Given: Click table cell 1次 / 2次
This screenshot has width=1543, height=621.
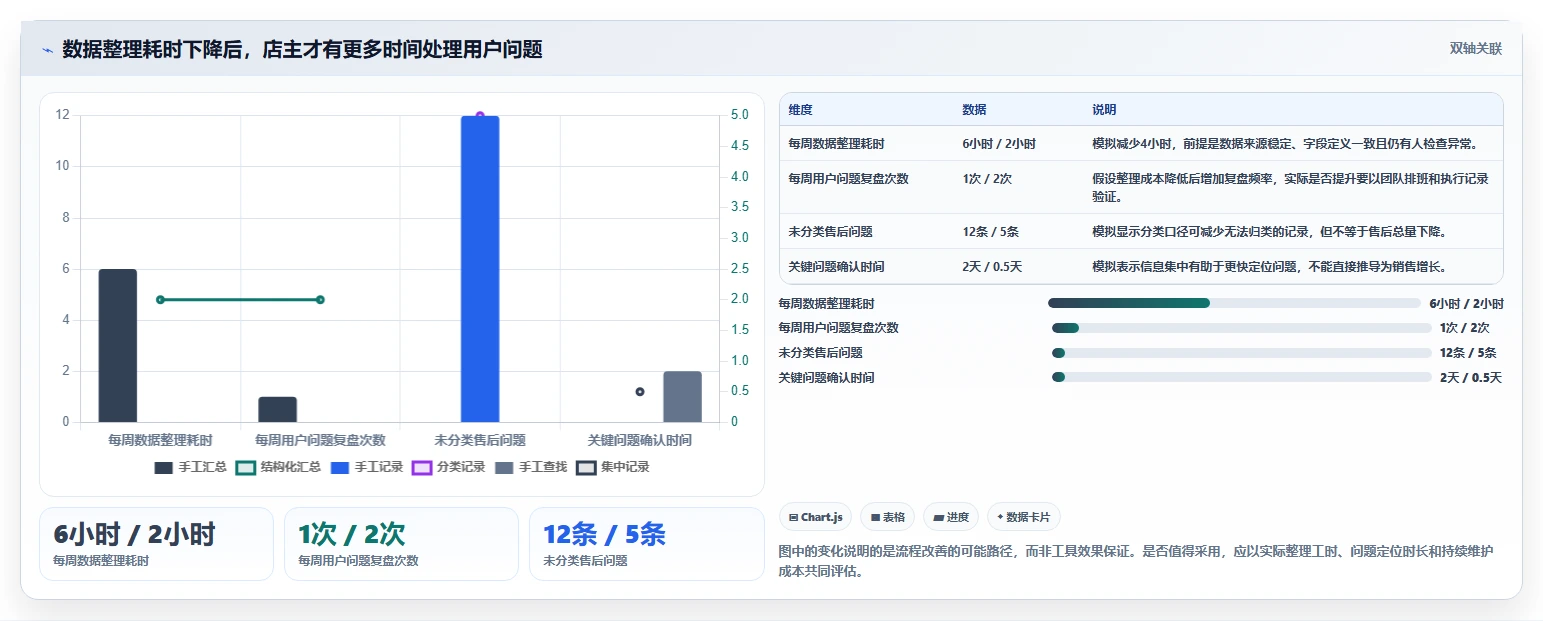Looking at the screenshot, I should pyautogui.click(x=987, y=179).
